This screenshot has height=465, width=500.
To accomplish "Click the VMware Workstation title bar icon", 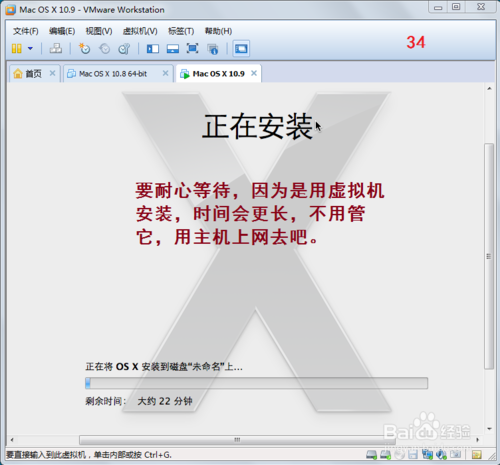I will tap(10, 10).
